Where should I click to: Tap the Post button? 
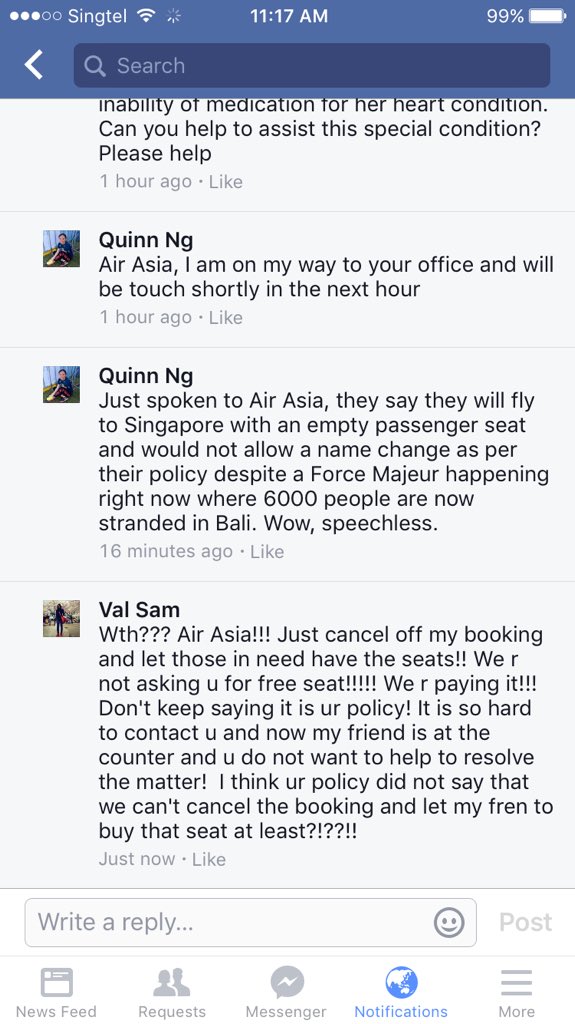525,922
